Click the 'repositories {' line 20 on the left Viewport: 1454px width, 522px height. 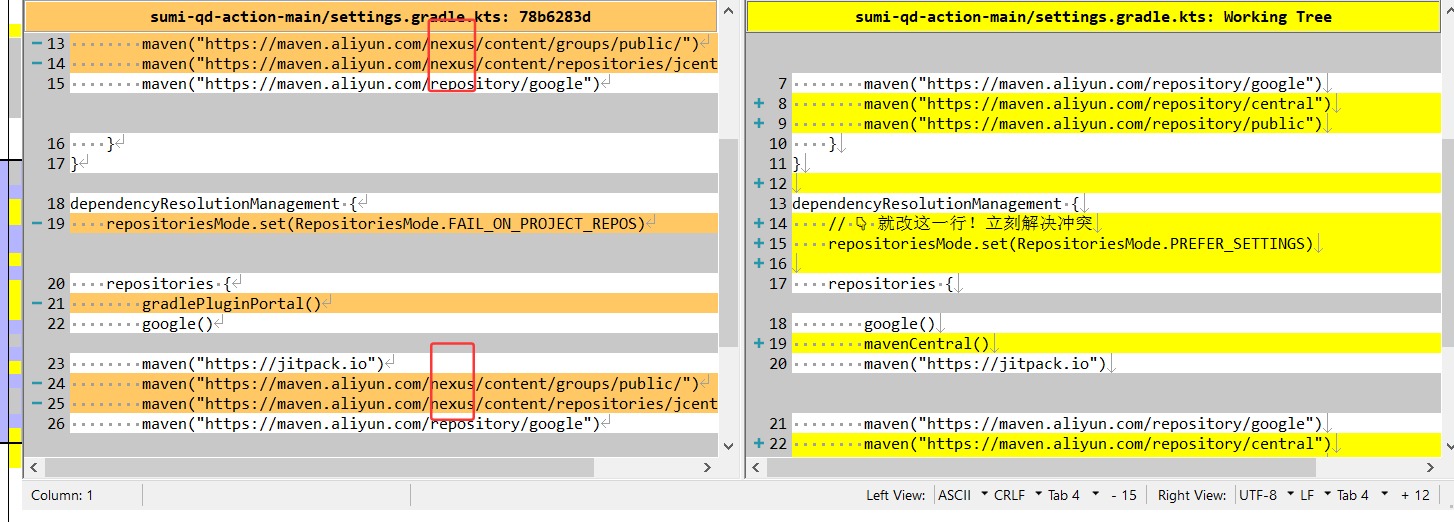pos(394,284)
